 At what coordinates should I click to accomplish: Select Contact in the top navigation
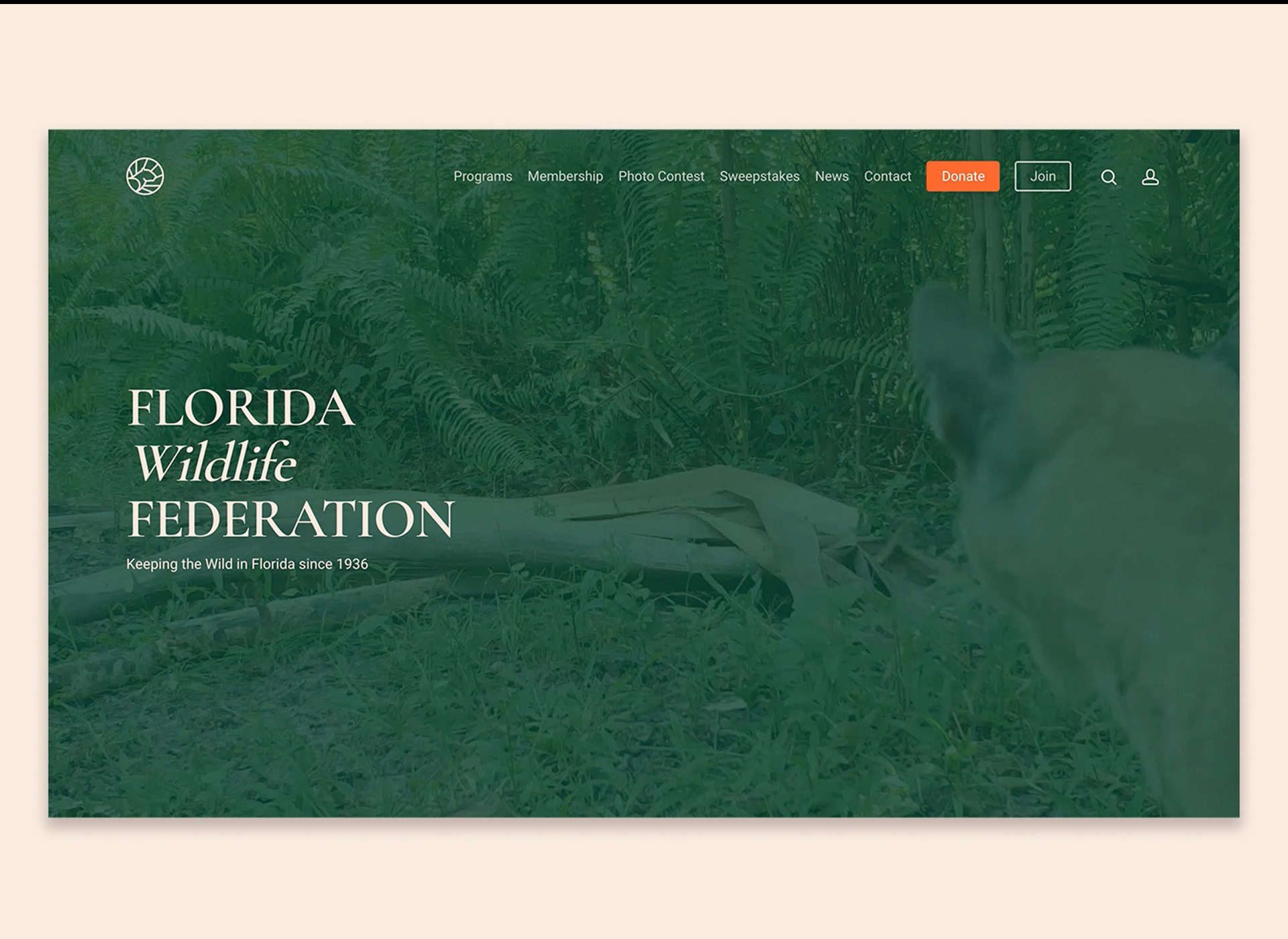point(888,176)
